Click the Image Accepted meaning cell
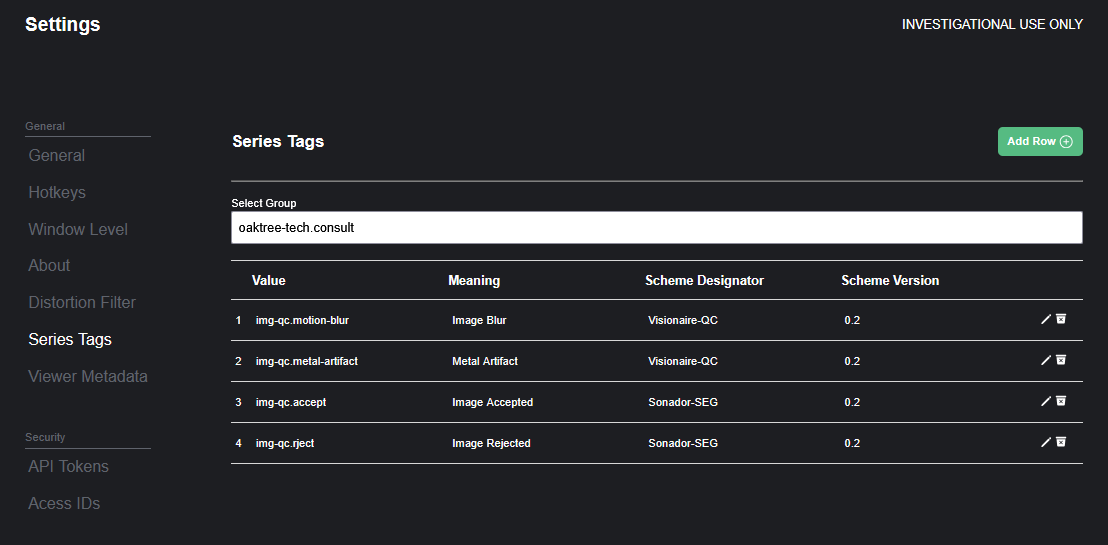This screenshot has width=1108, height=545. [x=493, y=402]
